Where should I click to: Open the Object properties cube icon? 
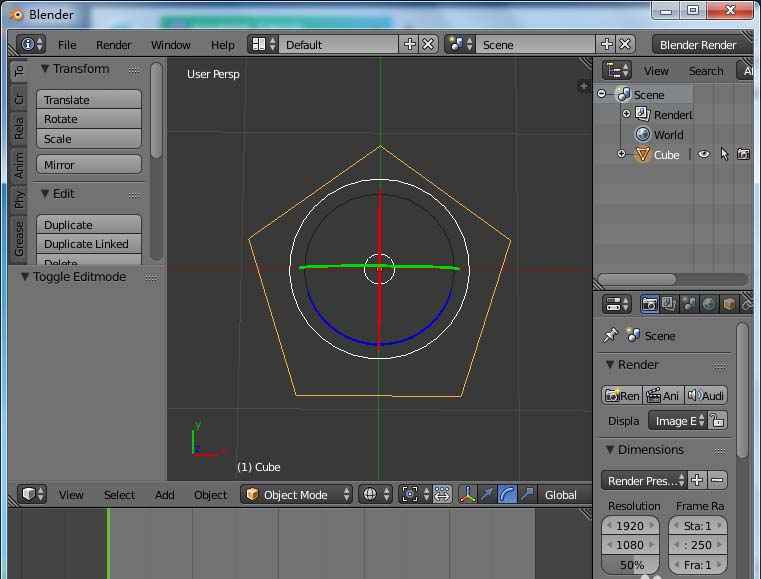[730, 304]
